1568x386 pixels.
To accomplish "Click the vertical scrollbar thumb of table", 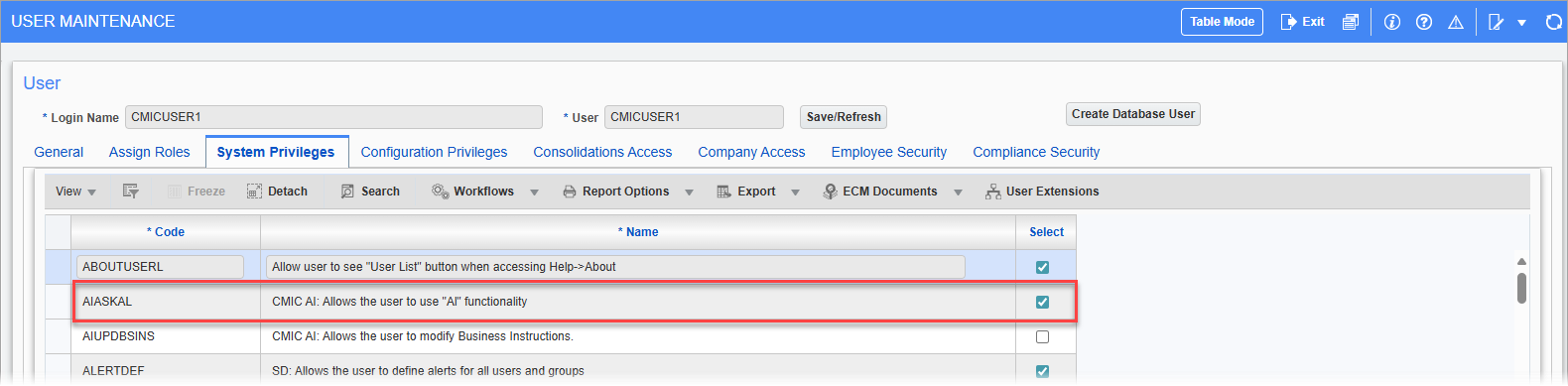I will tap(1521, 288).
